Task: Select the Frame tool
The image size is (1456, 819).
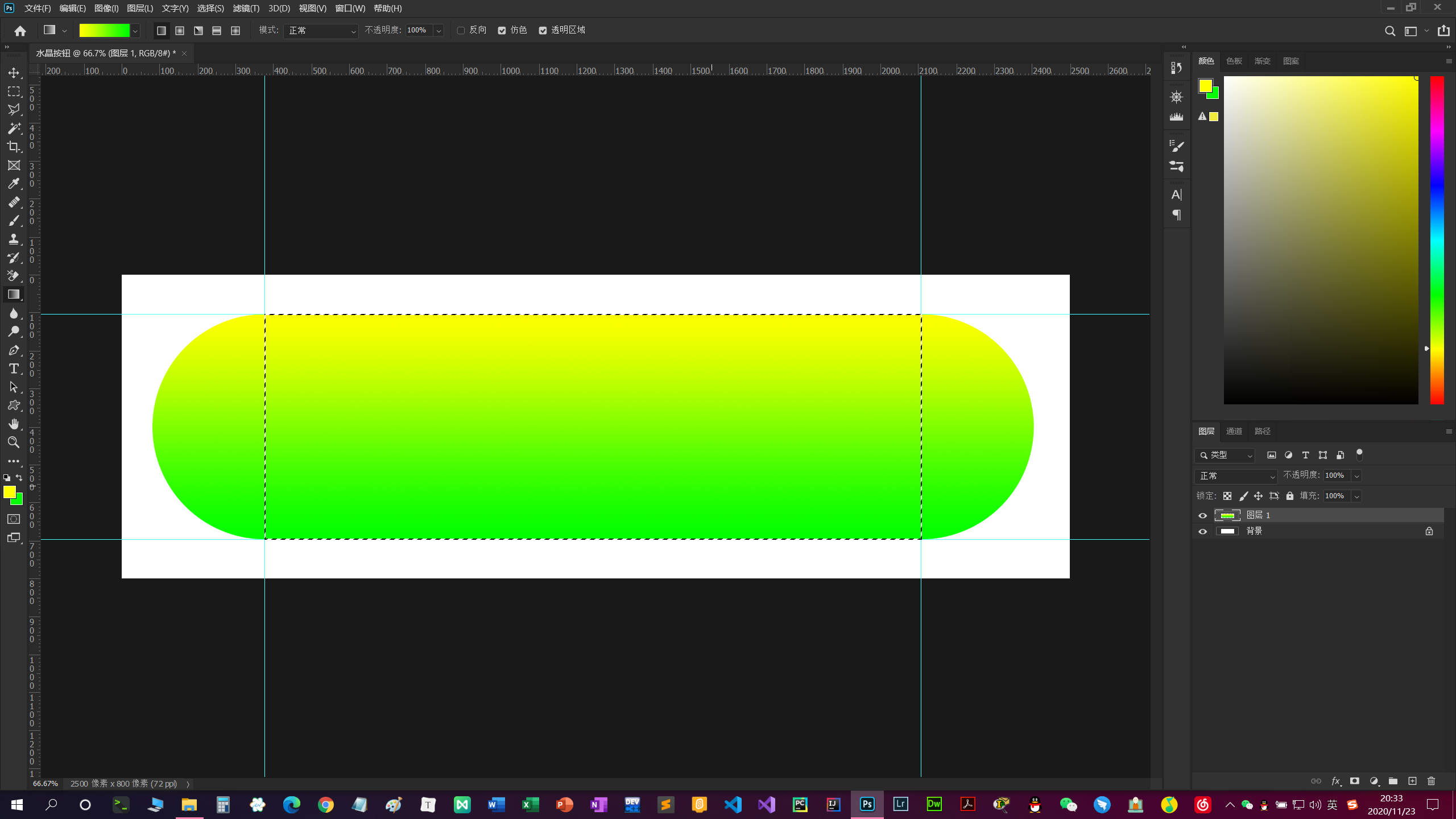Action: tap(14, 166)
